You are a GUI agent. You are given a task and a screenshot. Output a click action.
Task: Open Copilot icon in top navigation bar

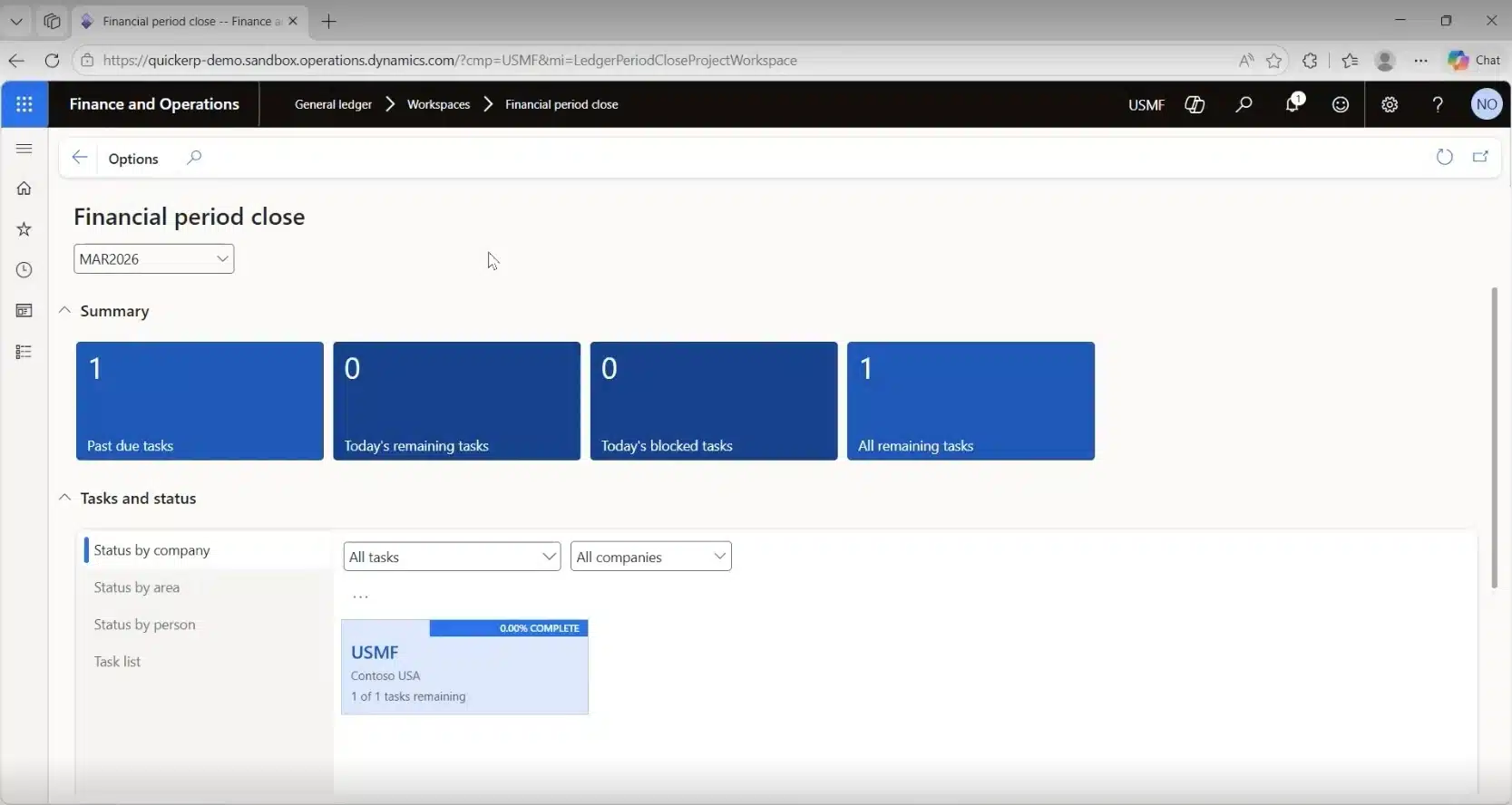coord(1195,104)
